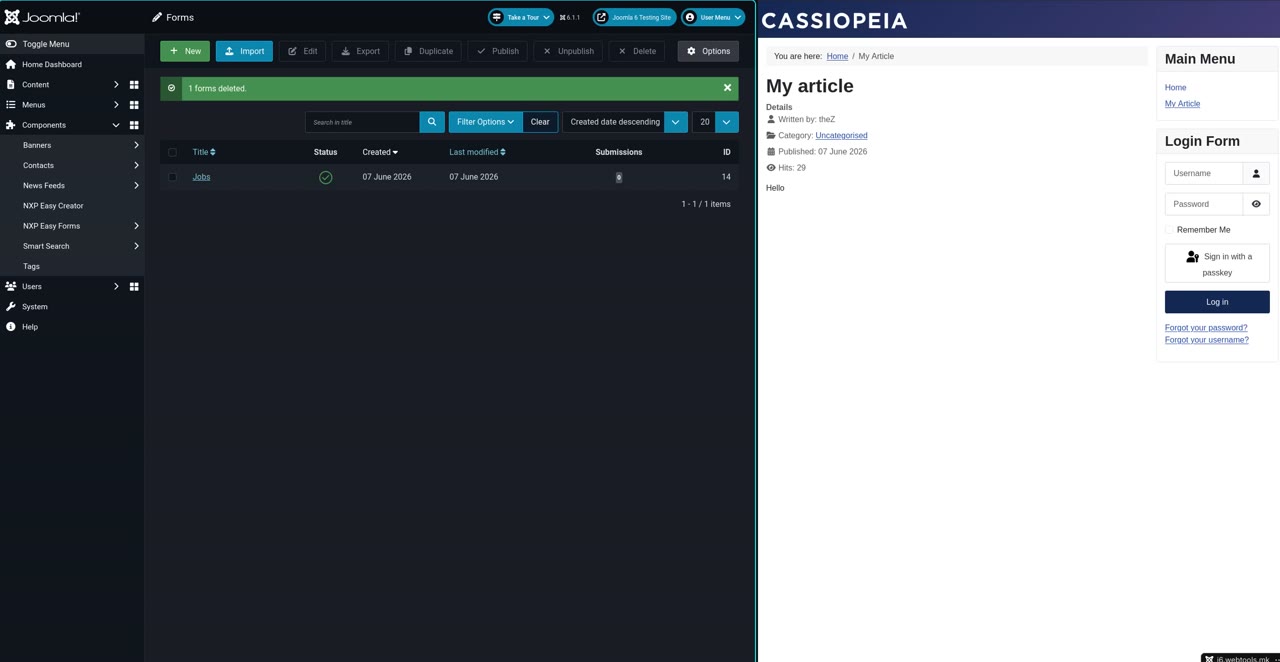The image size is (1280, 662).
Task: Open the Jobs form link
Action: (201, 177)
